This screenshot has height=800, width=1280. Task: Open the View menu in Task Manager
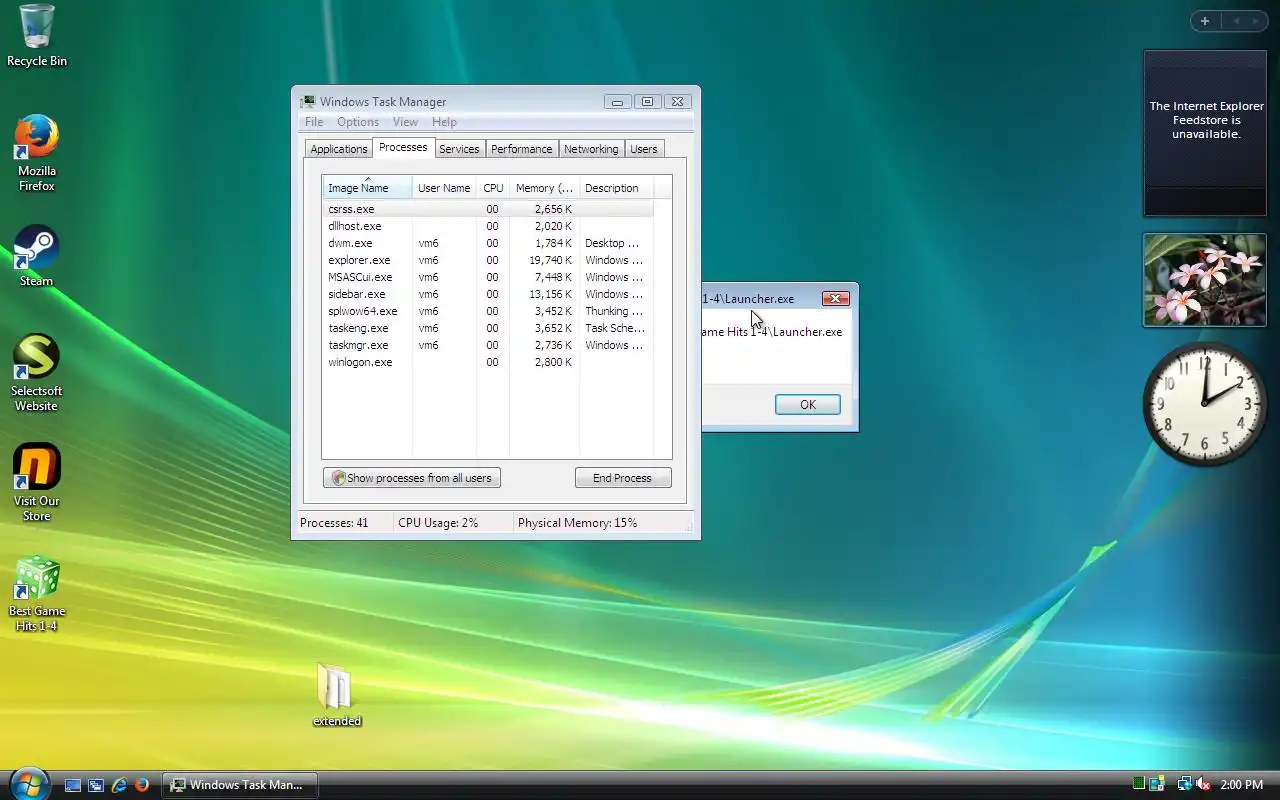pos(405,122)
